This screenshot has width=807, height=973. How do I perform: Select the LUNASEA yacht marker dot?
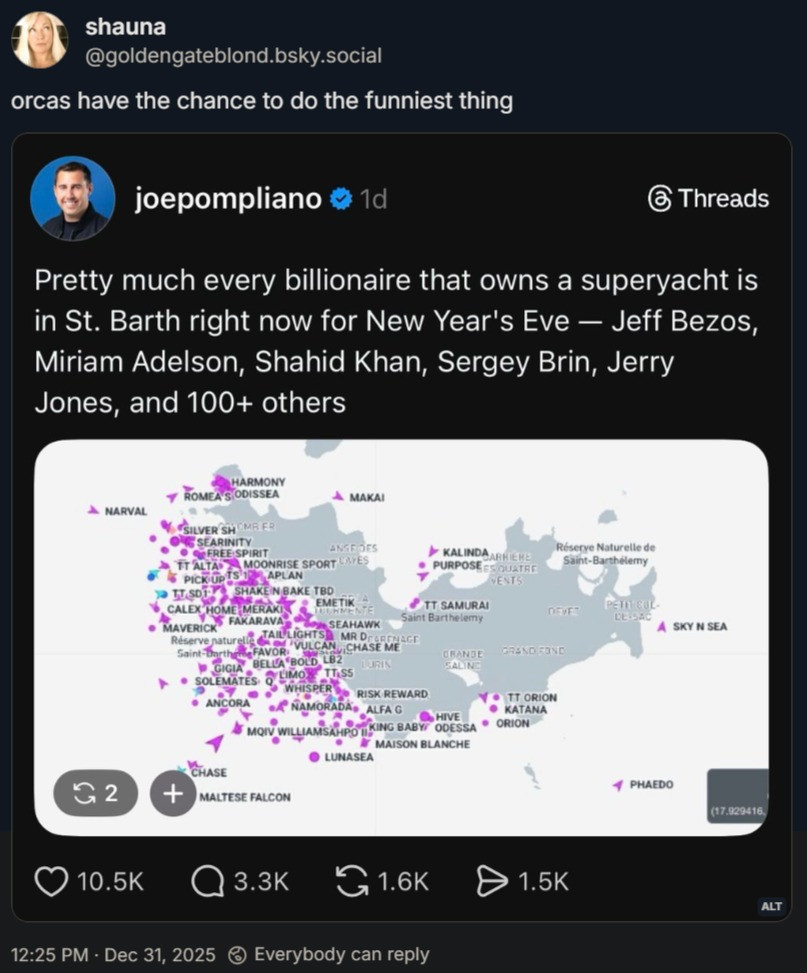pos(315,757)
